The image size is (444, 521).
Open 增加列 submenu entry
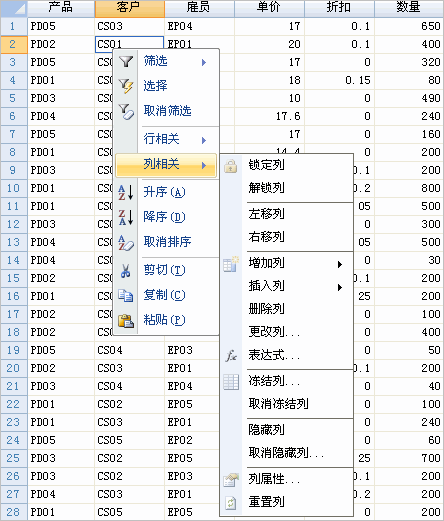click(x=287, y=263)
